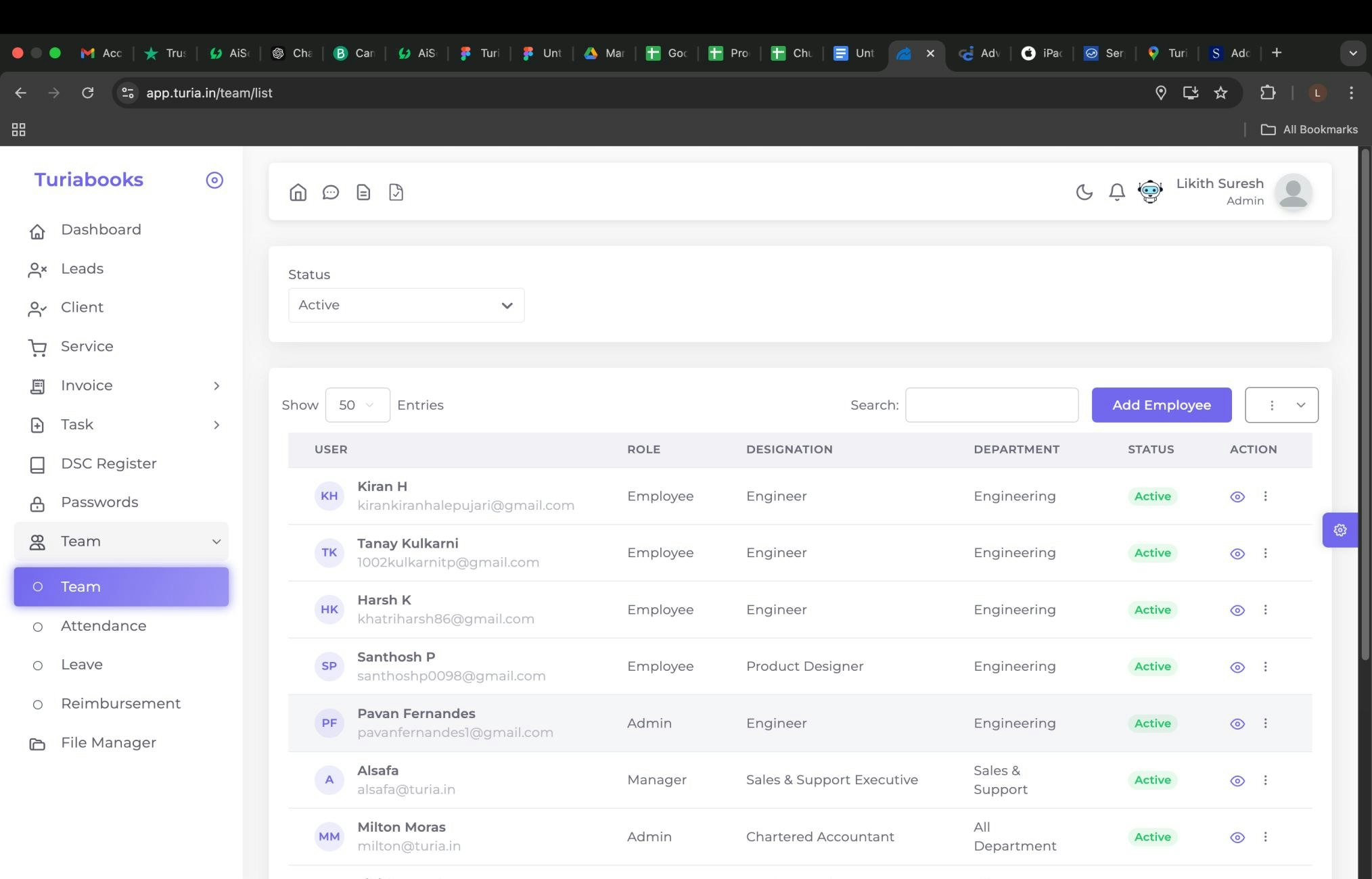Image resolution: width=1372 pixels, height=879 pixels.
Task: View Tanay Kulkarni with eye icon
Action: tap(1237, 554)
